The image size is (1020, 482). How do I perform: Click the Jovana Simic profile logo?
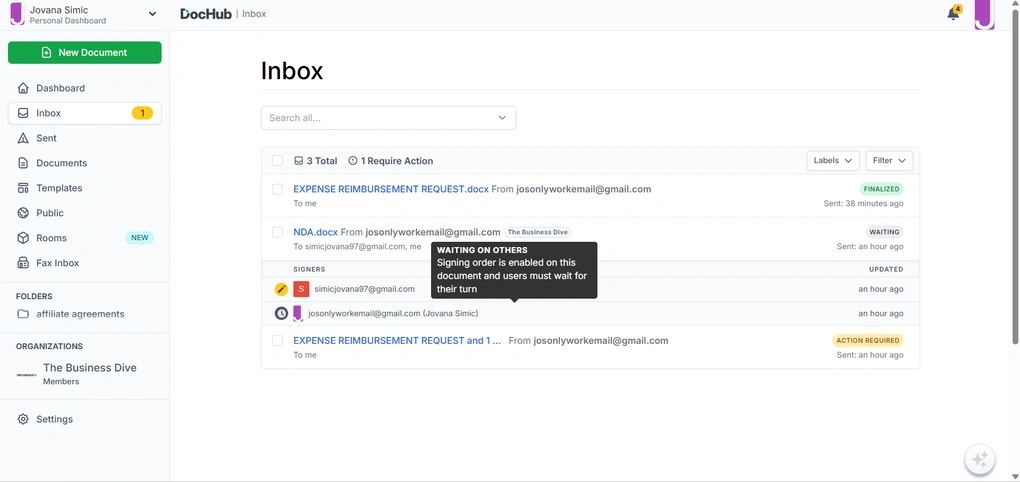click(x=17, y=14)
